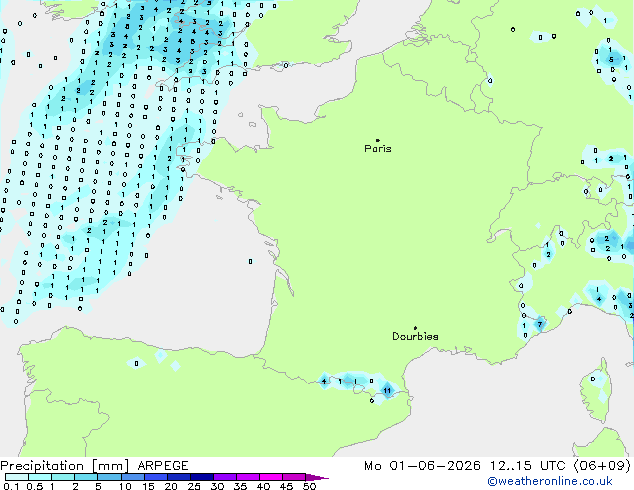Pick the 1–2 mm legend swatch
Viewport: 634px width, 490px height.
point(63,477)
